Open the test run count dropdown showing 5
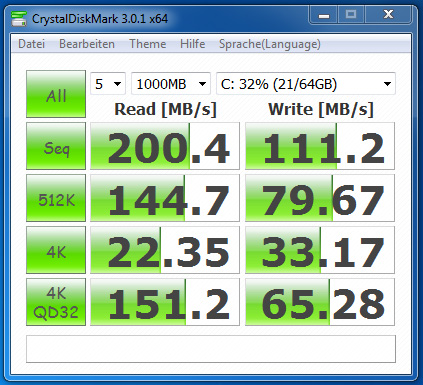 pyautogui.click(x=108, y=84)
